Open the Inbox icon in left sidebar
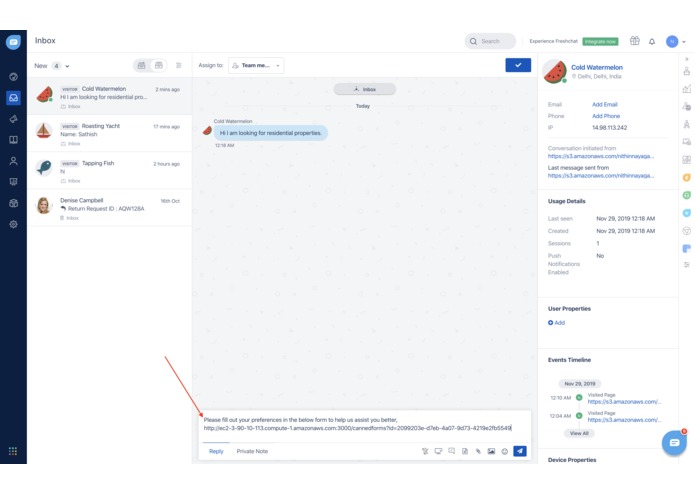 tap(13, 97)
